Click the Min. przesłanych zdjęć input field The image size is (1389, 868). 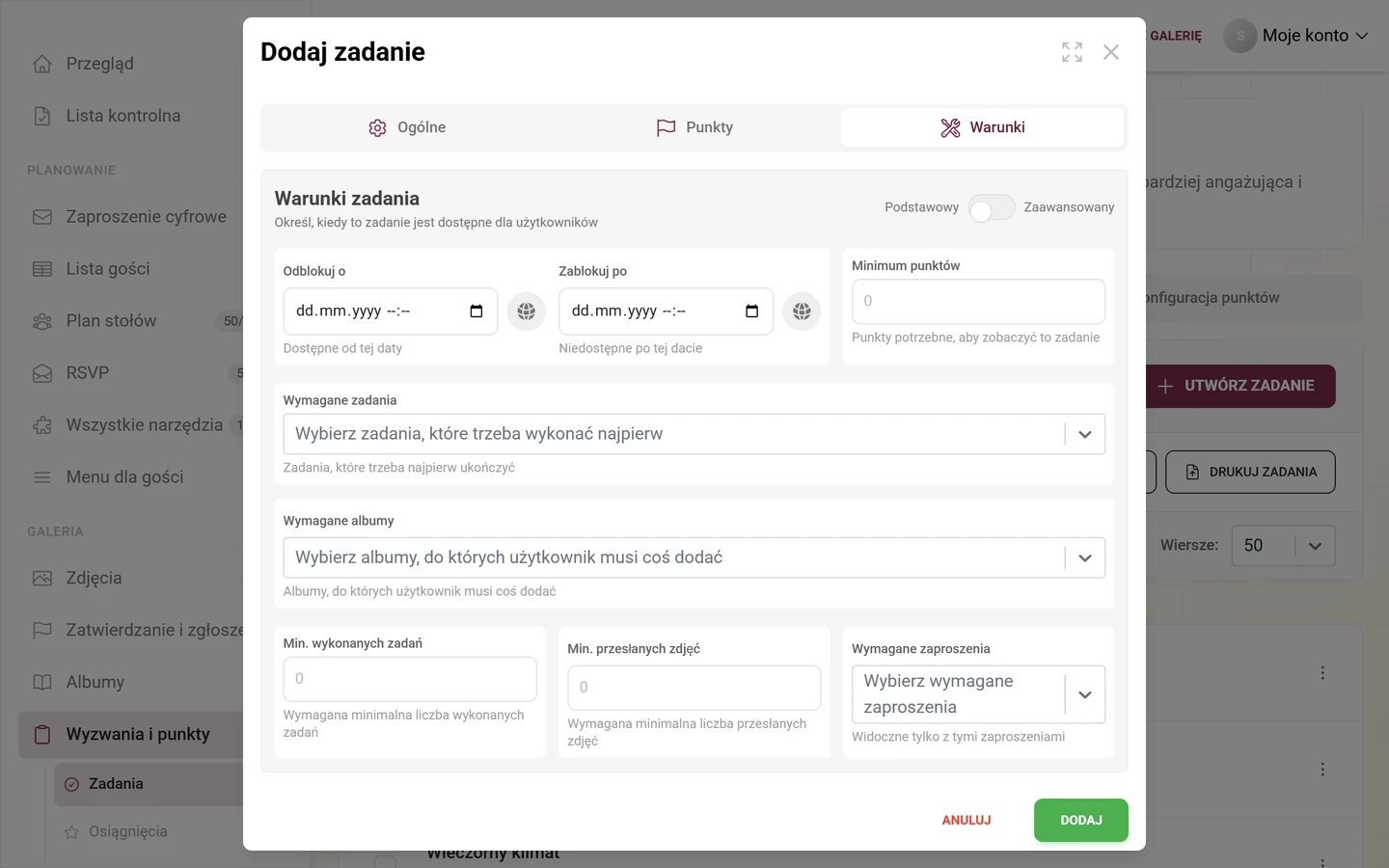[694, 688]
